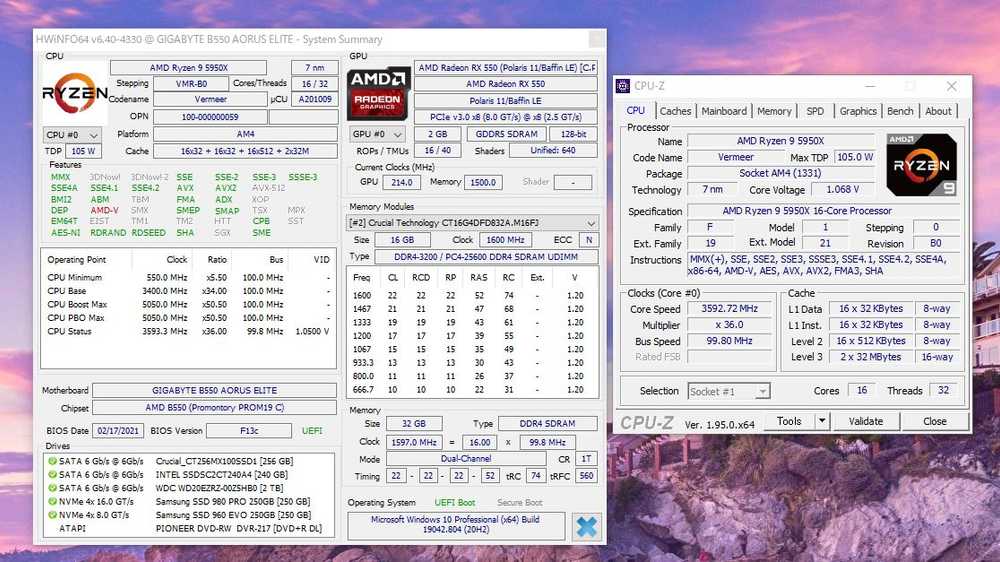Viewport: 1000px width, 562px height.
Task: Click the Max TDP 105.0 W value in CPU-Z
Action: [855, 157]
